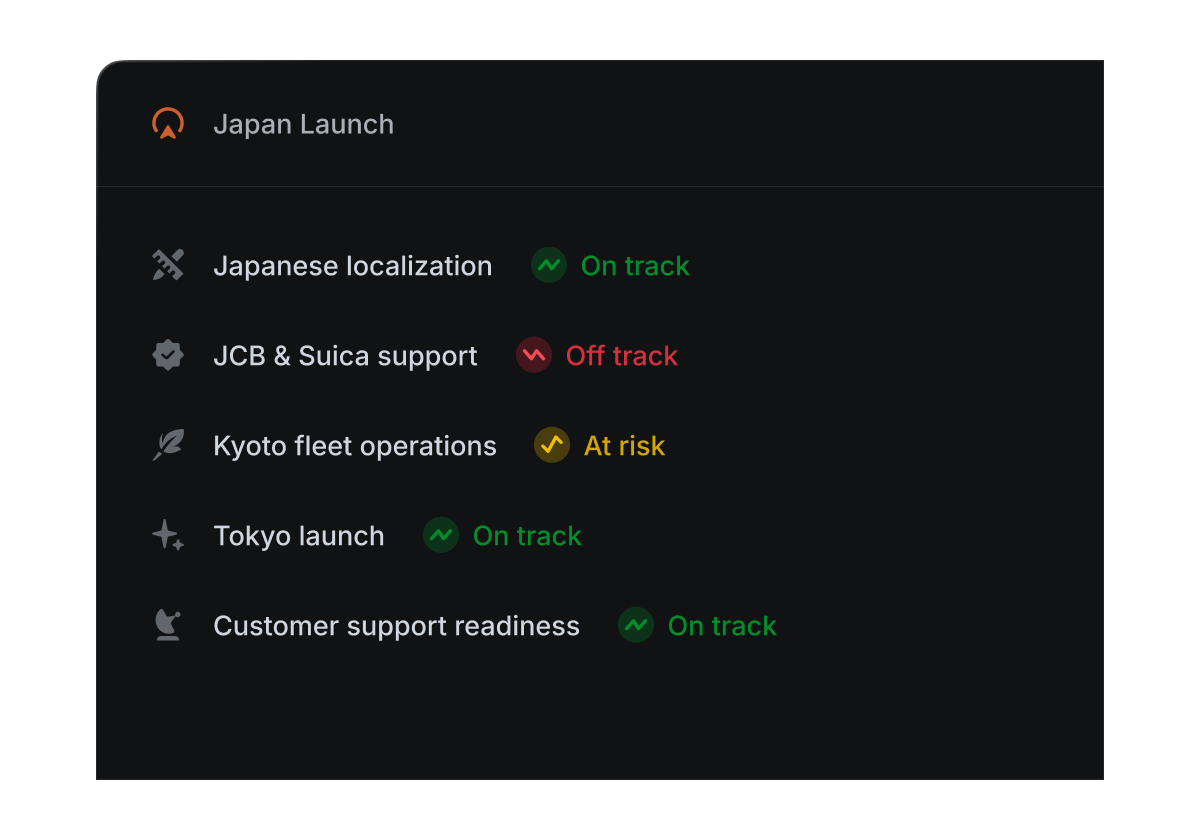Open the Japan Launch header title
The image size is (1200, 840).
pyautogui.click(x=303, y=124)
